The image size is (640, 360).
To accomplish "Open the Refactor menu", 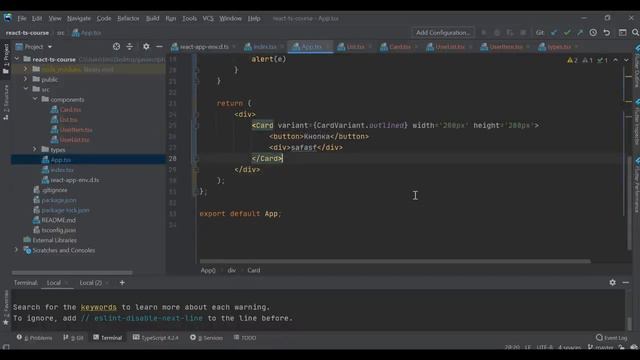I will pyautogui.click(x=128, y=18).
